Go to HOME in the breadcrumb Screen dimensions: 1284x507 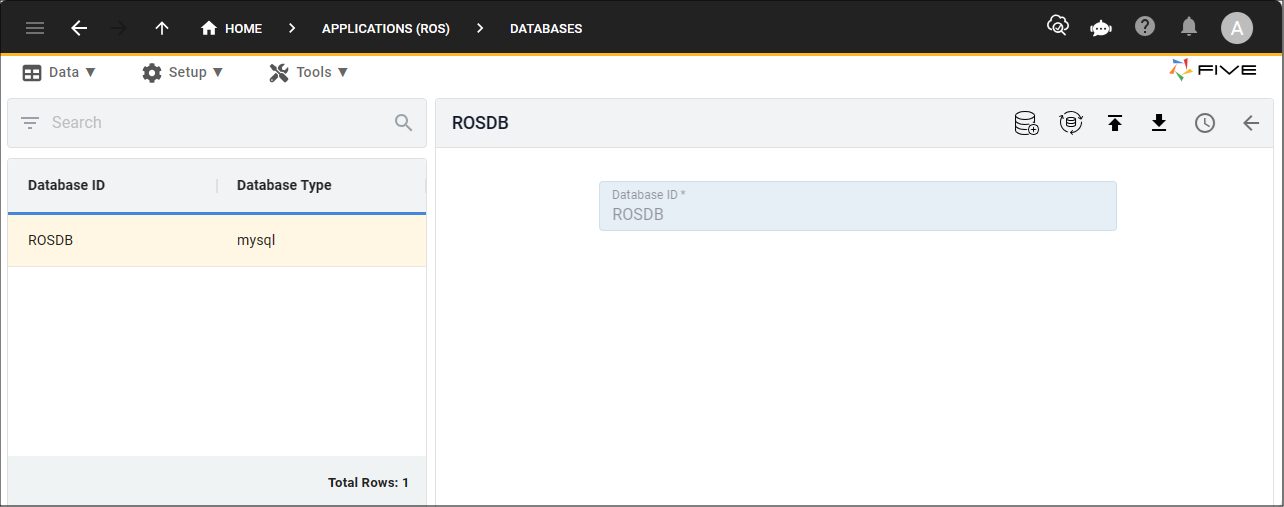click(x=231, y=28)
